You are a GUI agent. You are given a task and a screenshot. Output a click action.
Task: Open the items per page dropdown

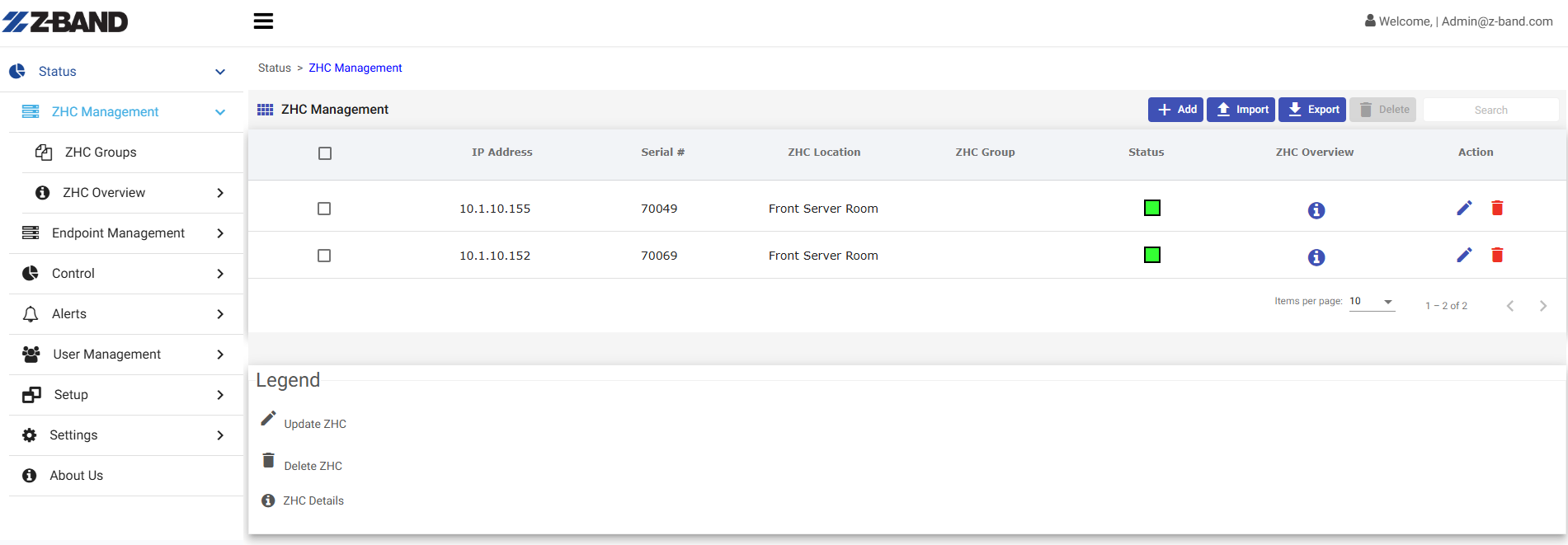(x=1372, y=302)
